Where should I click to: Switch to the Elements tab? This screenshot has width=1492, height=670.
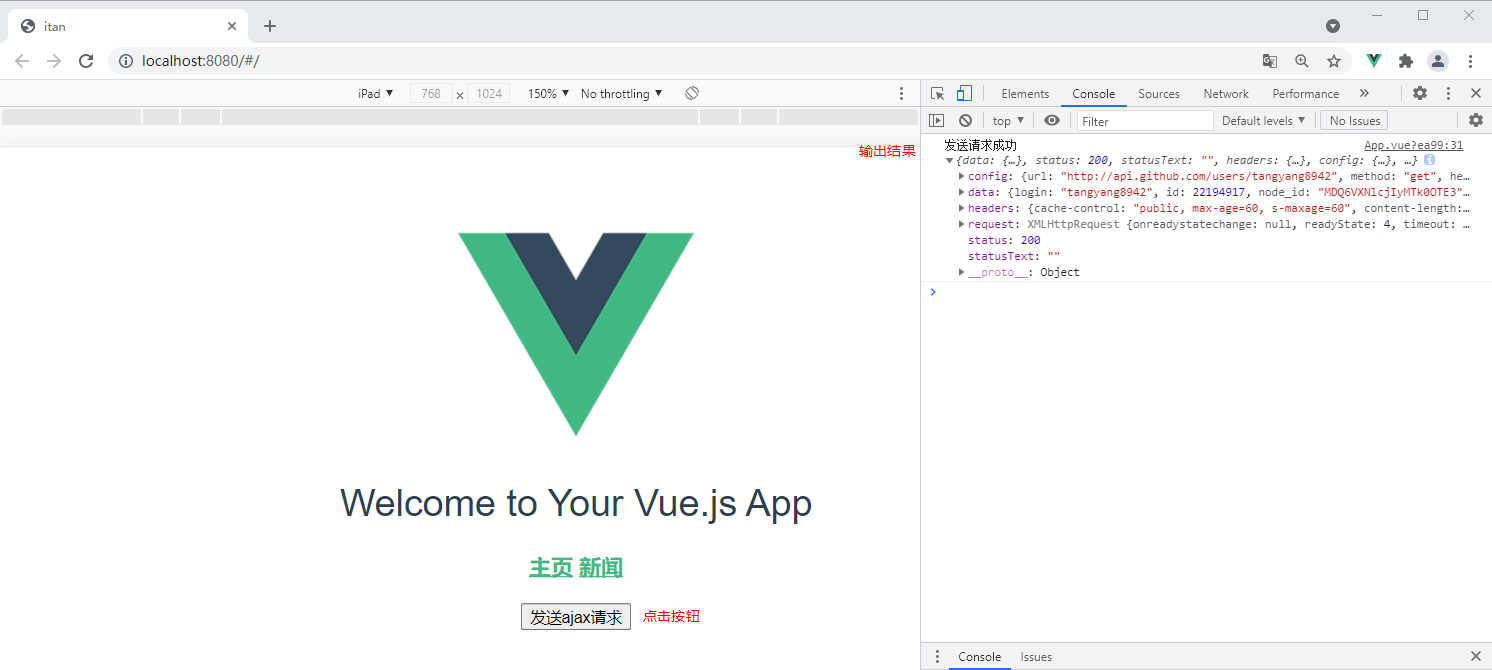pos(1025,93)
